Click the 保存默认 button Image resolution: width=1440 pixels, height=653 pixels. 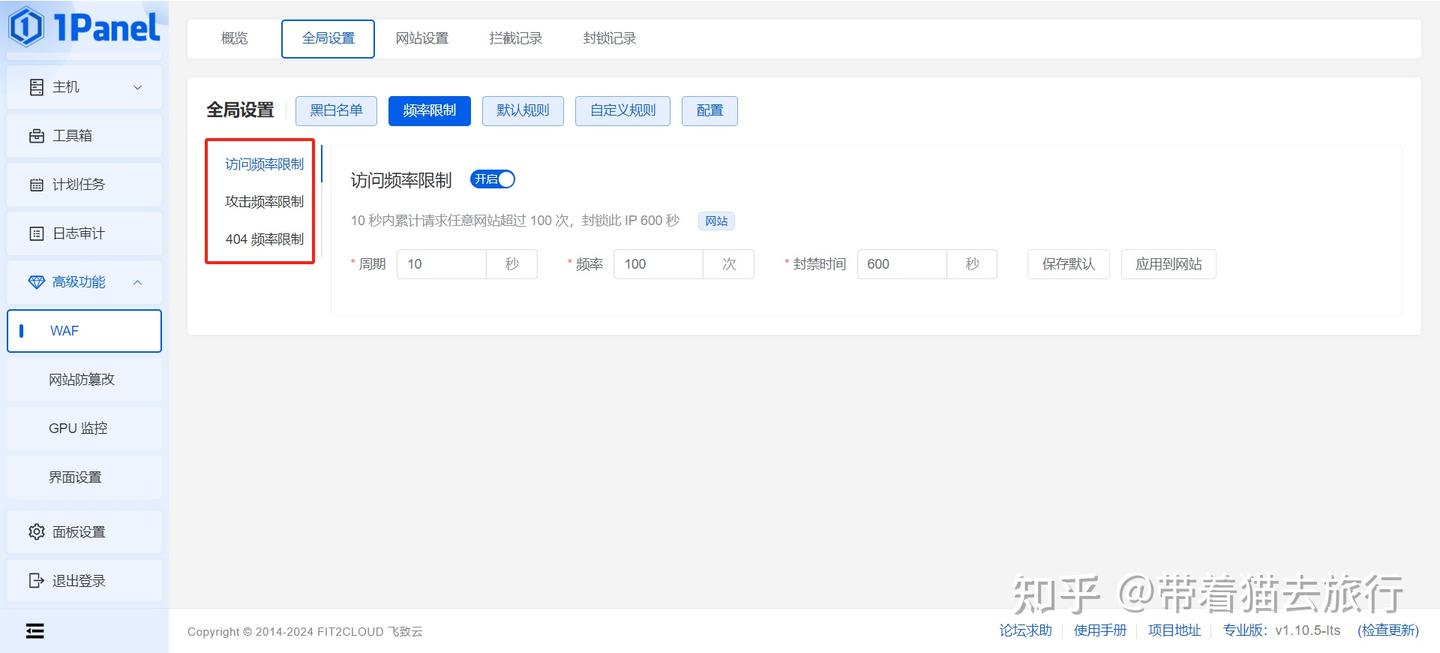1067,264
